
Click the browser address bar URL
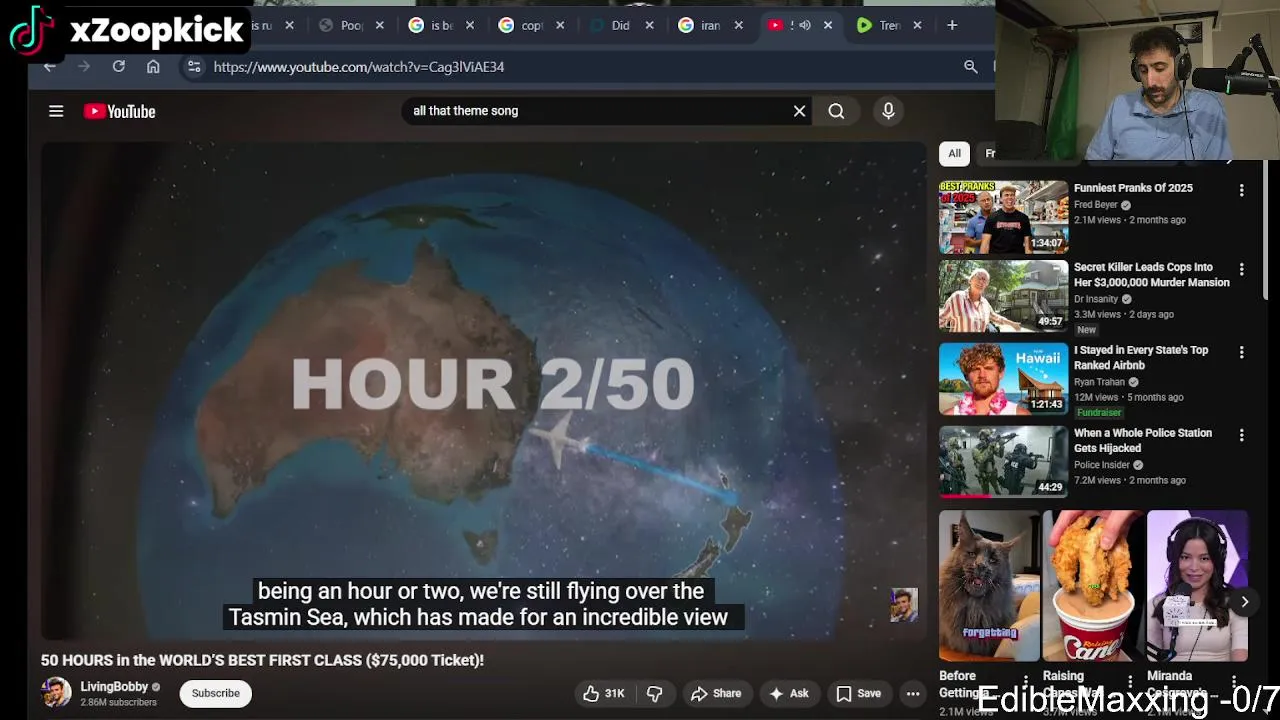click(359, 67)
